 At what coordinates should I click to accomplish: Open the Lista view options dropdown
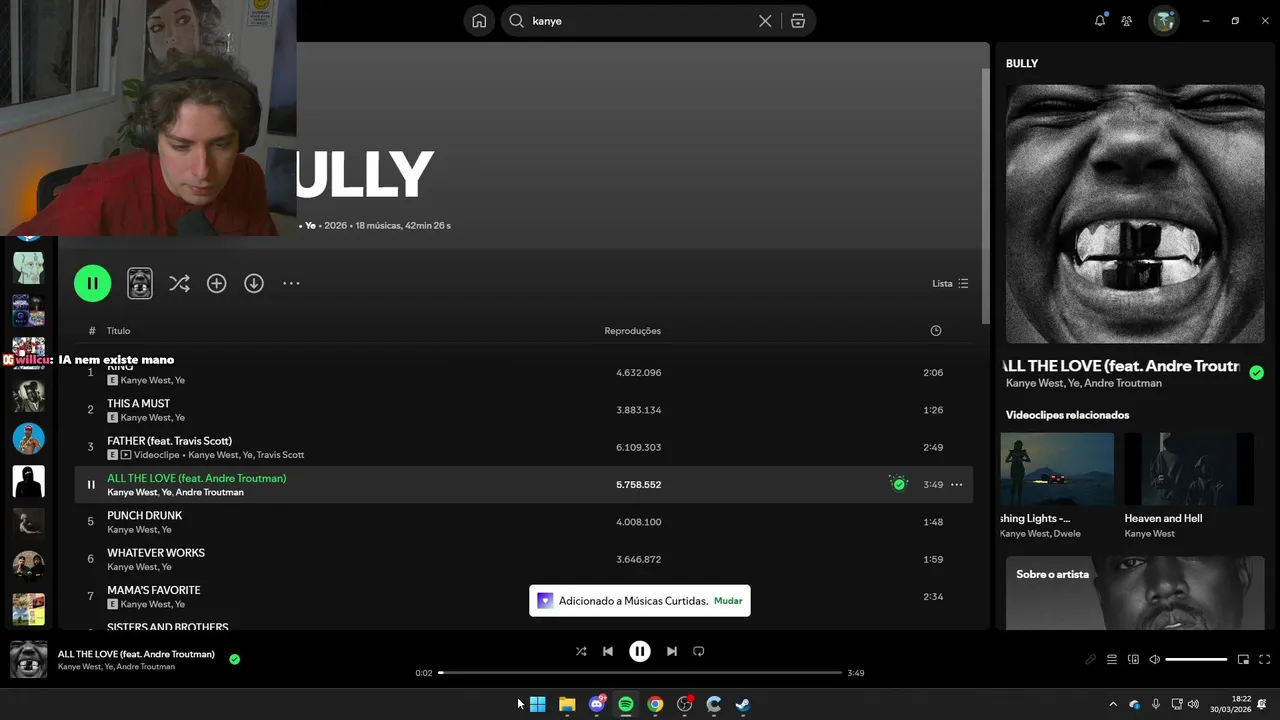click(950, 283)
